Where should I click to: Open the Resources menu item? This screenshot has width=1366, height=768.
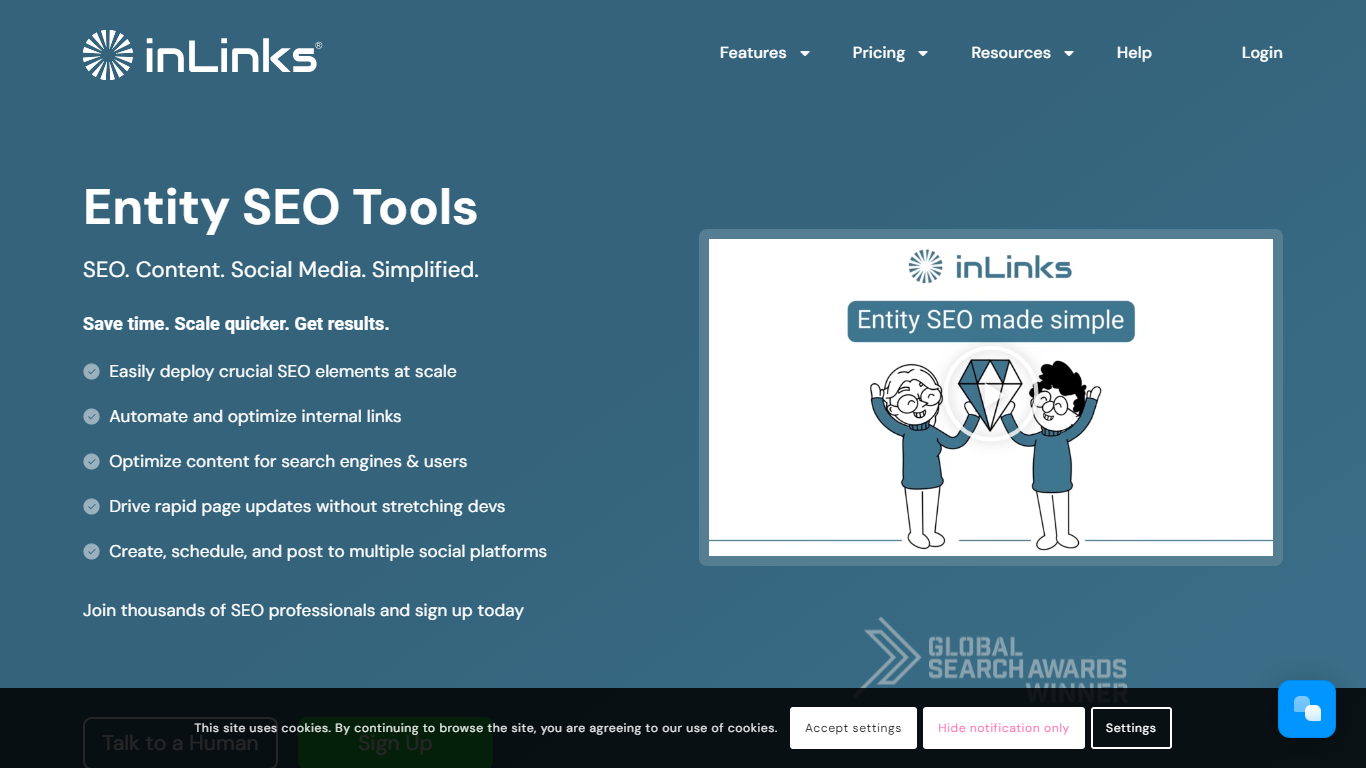pyautogui.click(x=1011, y=53)
